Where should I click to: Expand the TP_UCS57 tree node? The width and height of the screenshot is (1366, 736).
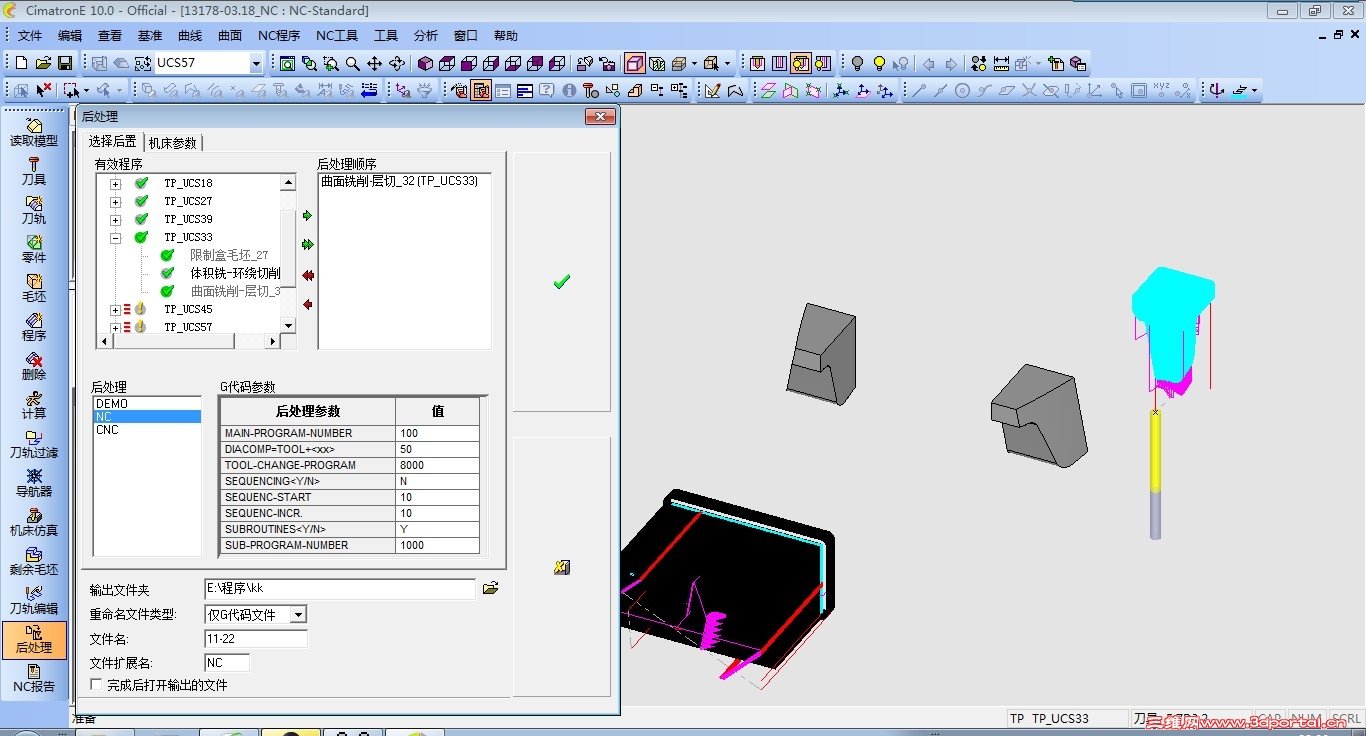tap(116, 327)
